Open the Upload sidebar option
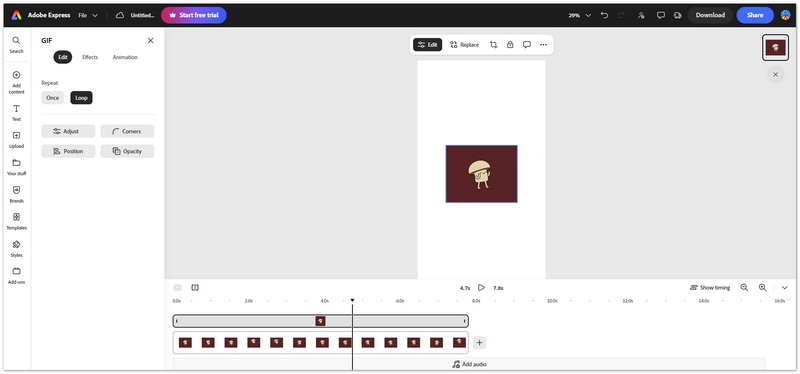800x374 pixels. point(16,140)
